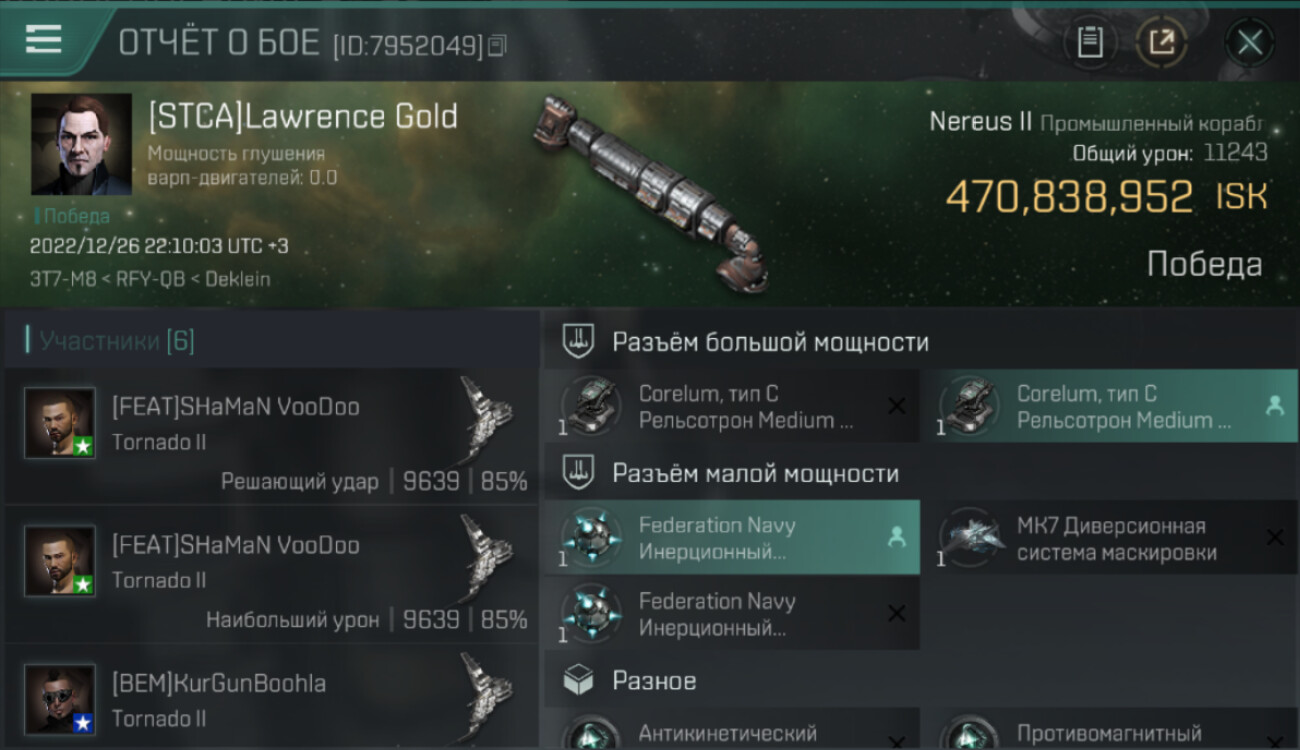1300x750 pixels.
Task: Open the clipboard report icon
Action: (1090, 42)
